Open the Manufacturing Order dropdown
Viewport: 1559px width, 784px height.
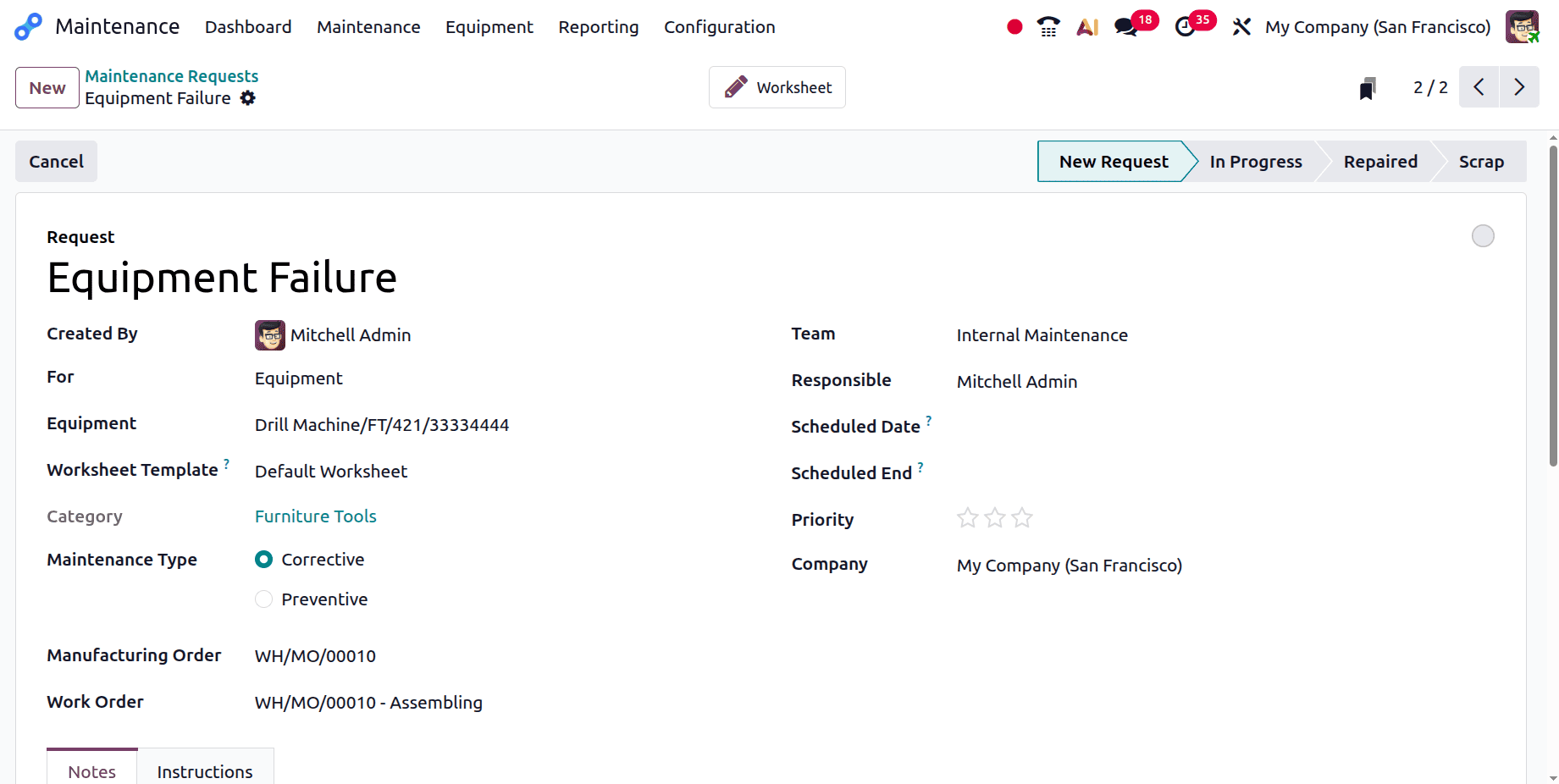click(501, 656)
